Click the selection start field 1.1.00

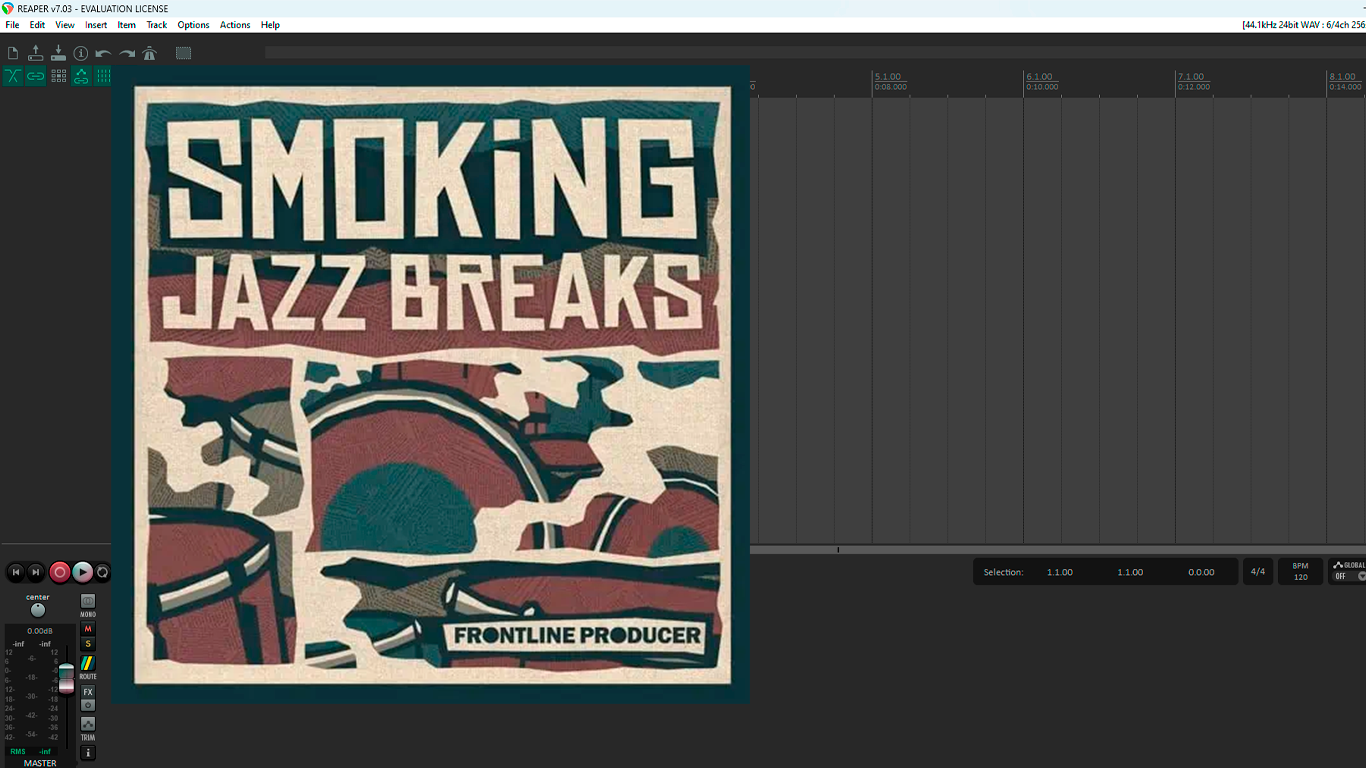(1060, 572)
